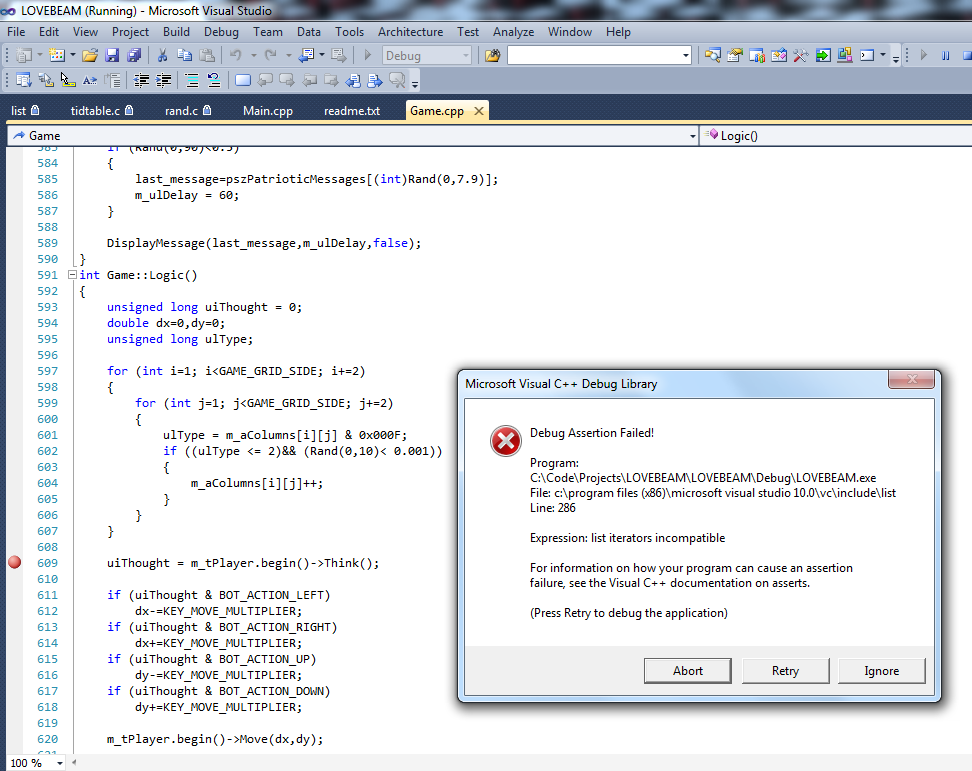Collapse the Game::Logic() function outline

[x=72, y=275]
